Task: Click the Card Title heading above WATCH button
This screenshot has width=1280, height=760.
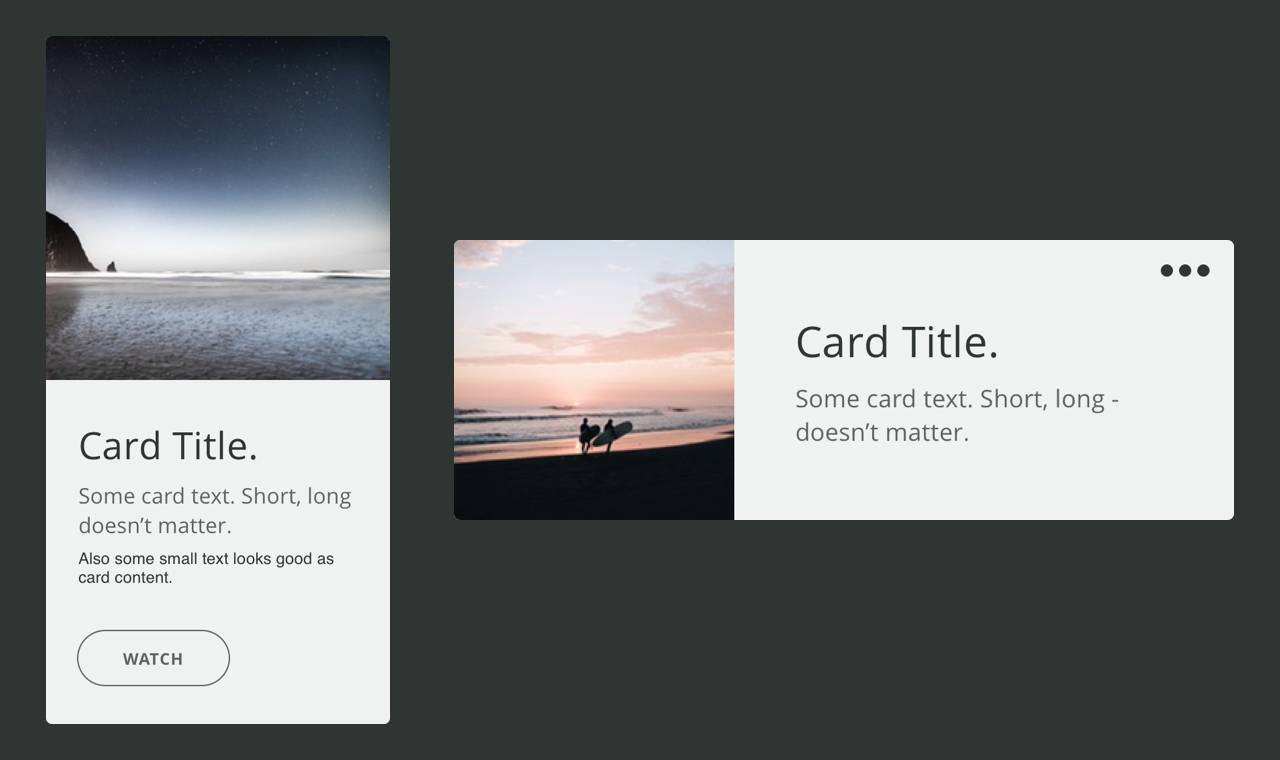Action: coord(168,446)
